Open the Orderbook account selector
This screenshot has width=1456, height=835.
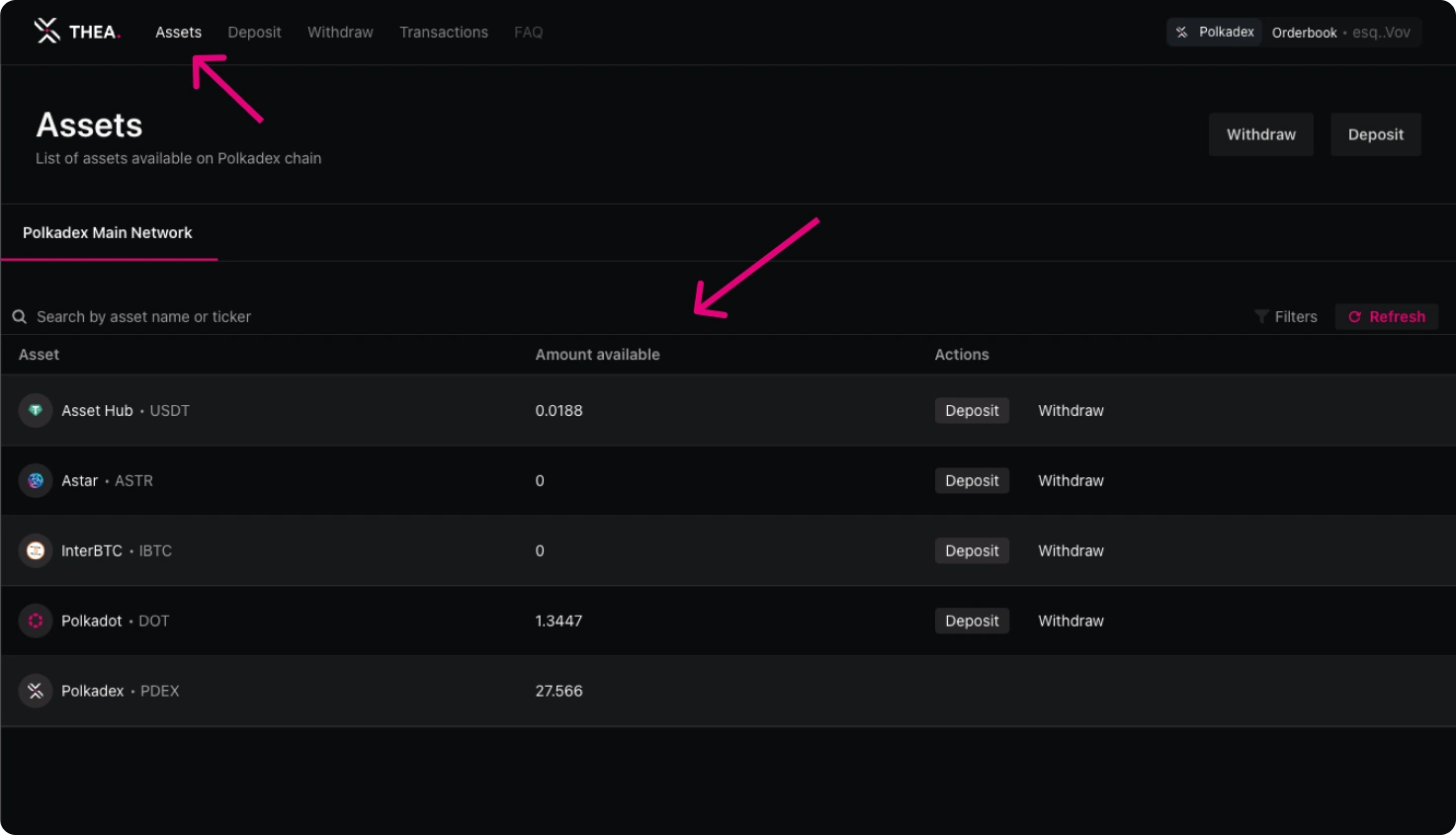tap(1340, 33)
